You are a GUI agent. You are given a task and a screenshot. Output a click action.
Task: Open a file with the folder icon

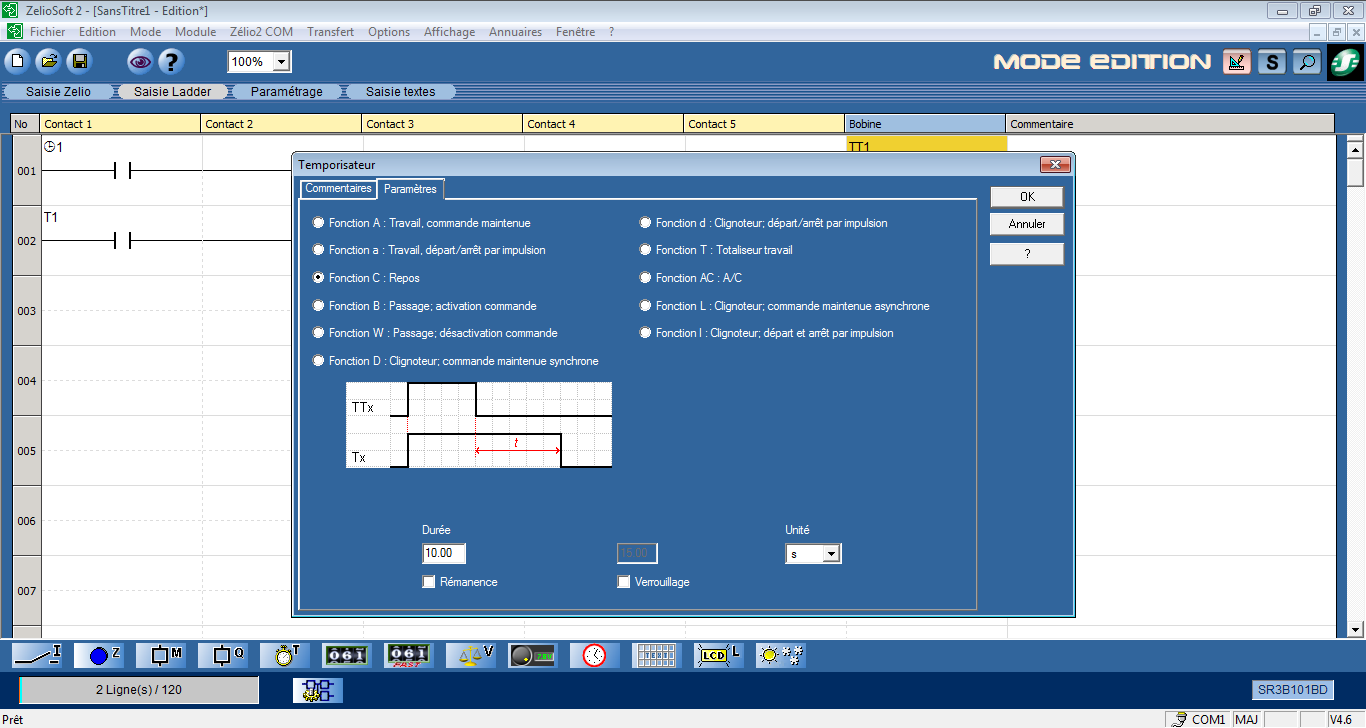click(x=48, y=62)
